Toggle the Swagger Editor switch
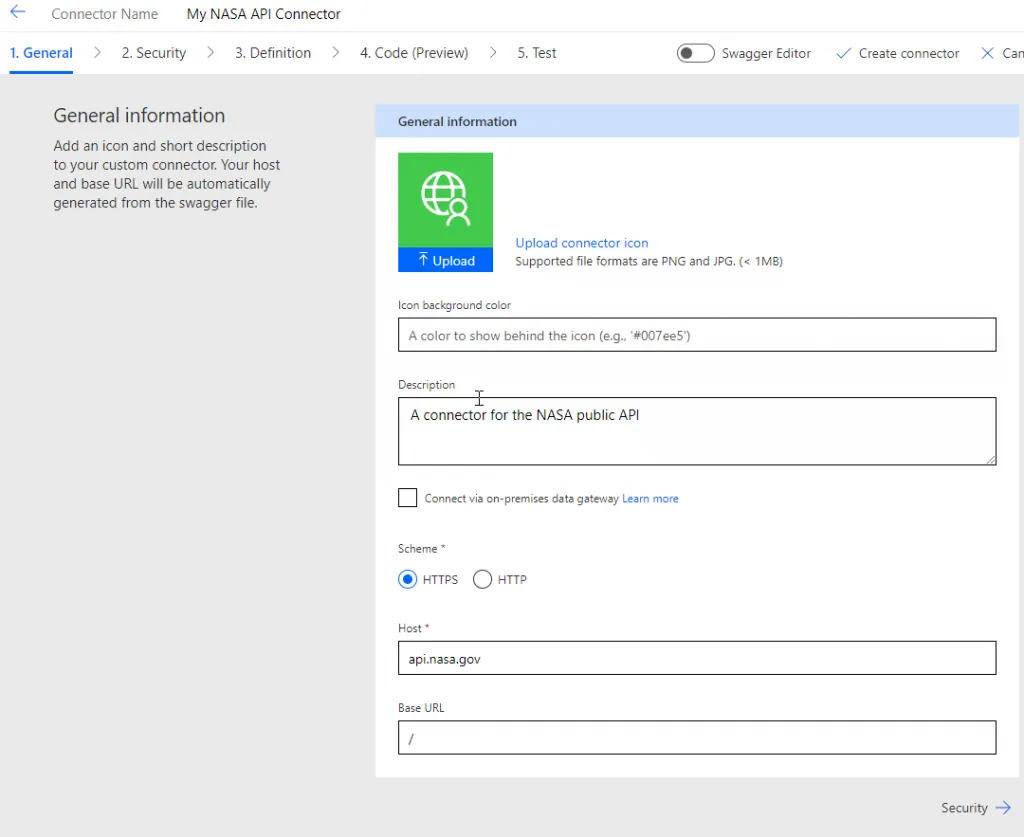This screenshot has height=837, width=1024. (x=695, y=53)
